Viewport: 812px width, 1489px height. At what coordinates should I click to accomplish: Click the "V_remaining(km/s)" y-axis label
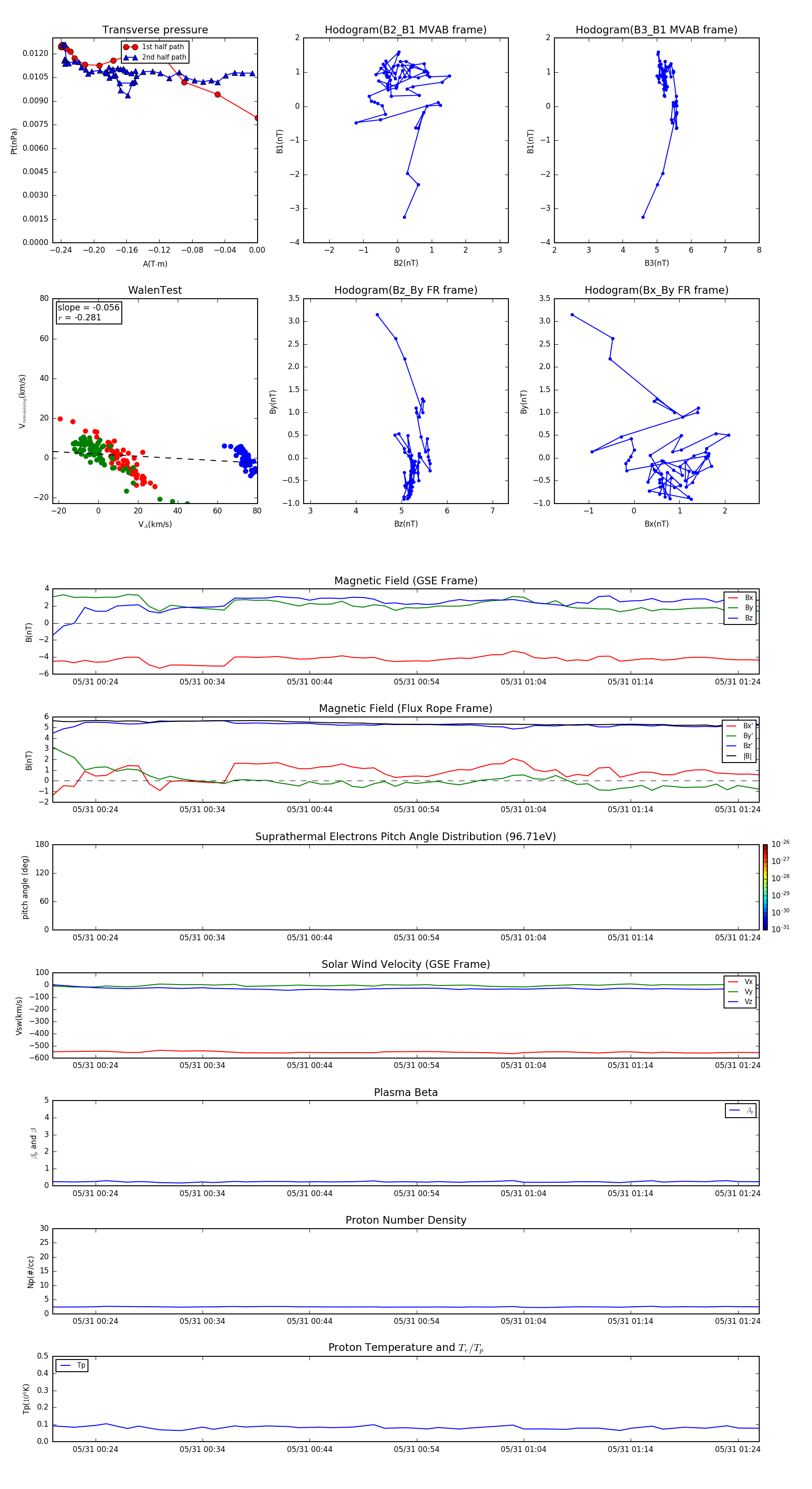(22, 401)
